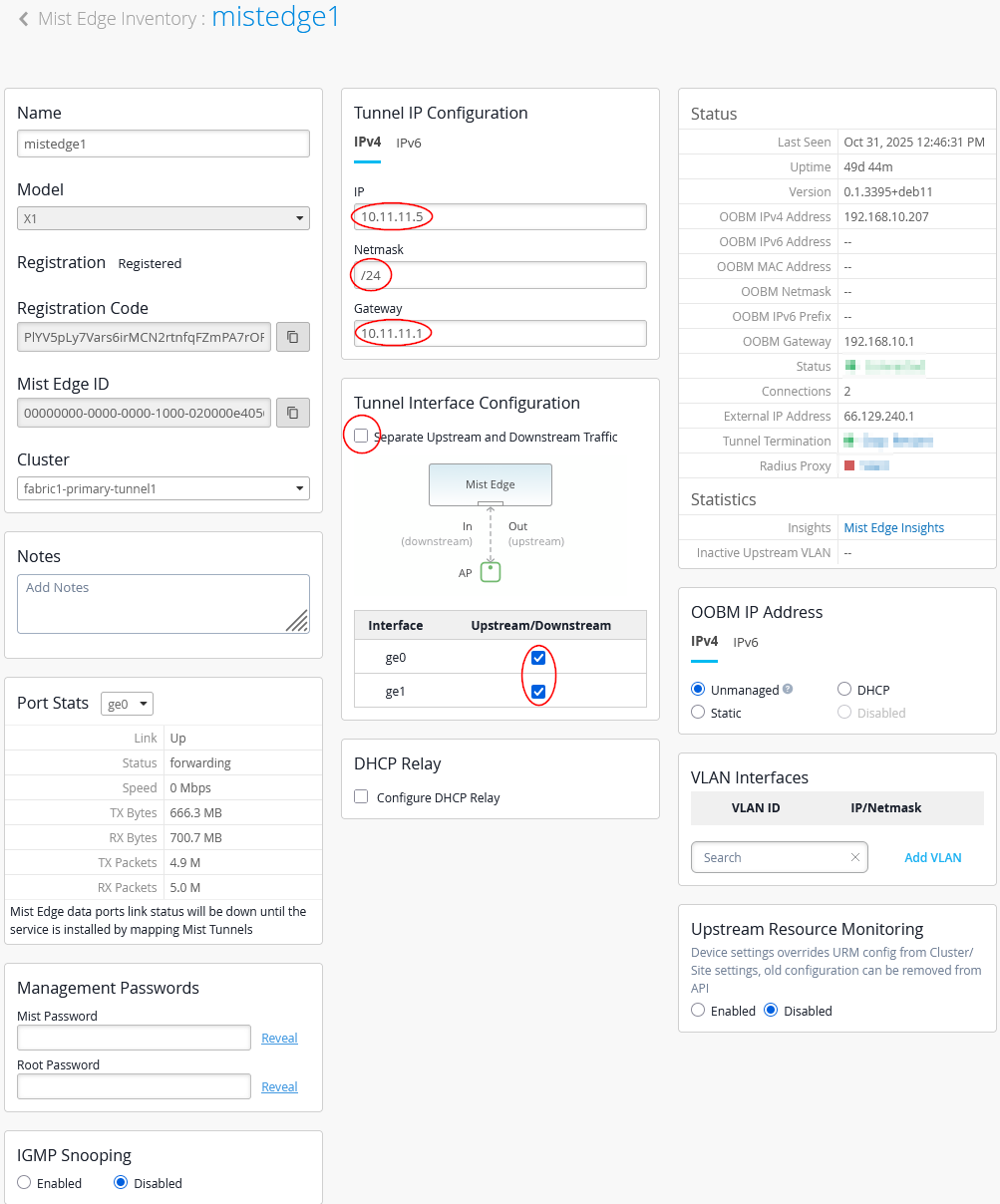This screenshot has width=1000, height=1204.
Task: Click the back arrow to Mist Edge Inventory
Action: 23,19
